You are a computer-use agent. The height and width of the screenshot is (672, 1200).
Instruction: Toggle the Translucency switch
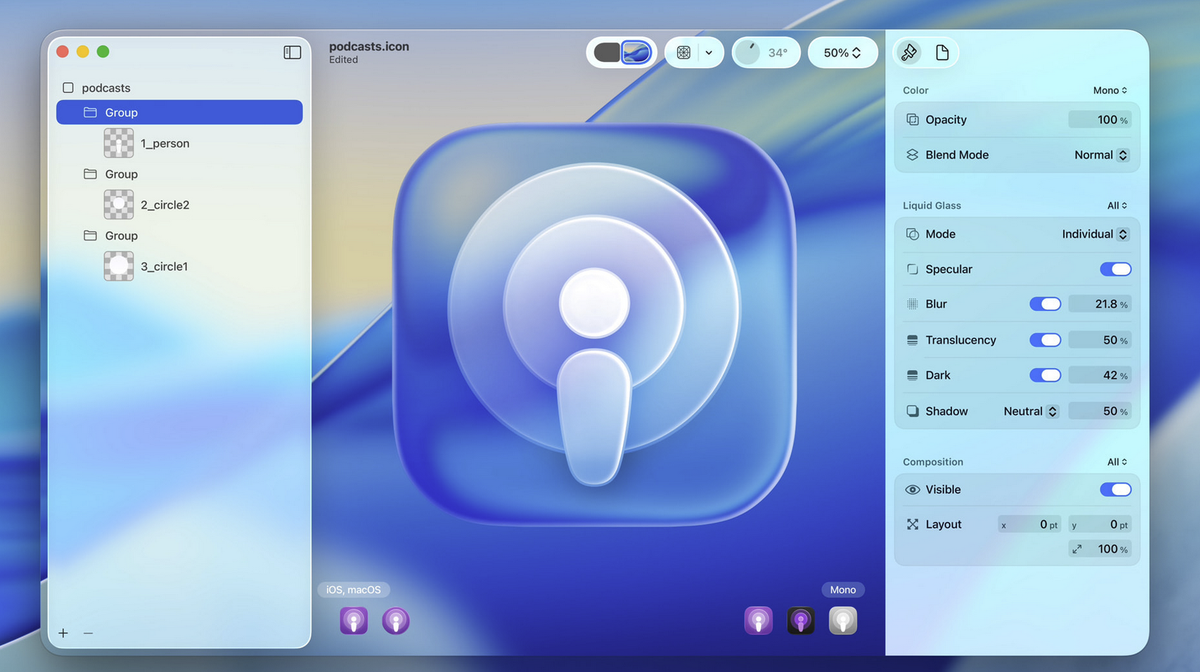point(1045,340)
